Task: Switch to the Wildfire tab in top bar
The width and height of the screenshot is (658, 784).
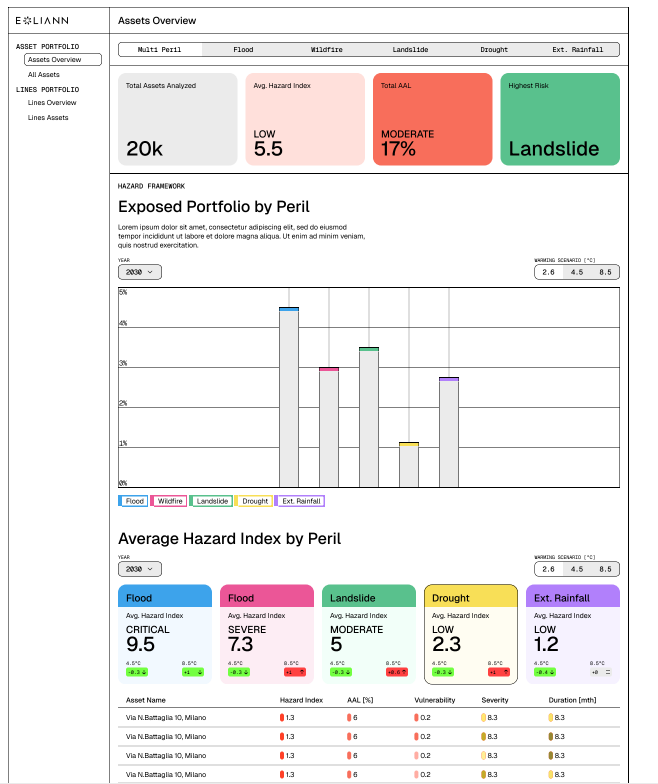Action: tap(327, 49)
